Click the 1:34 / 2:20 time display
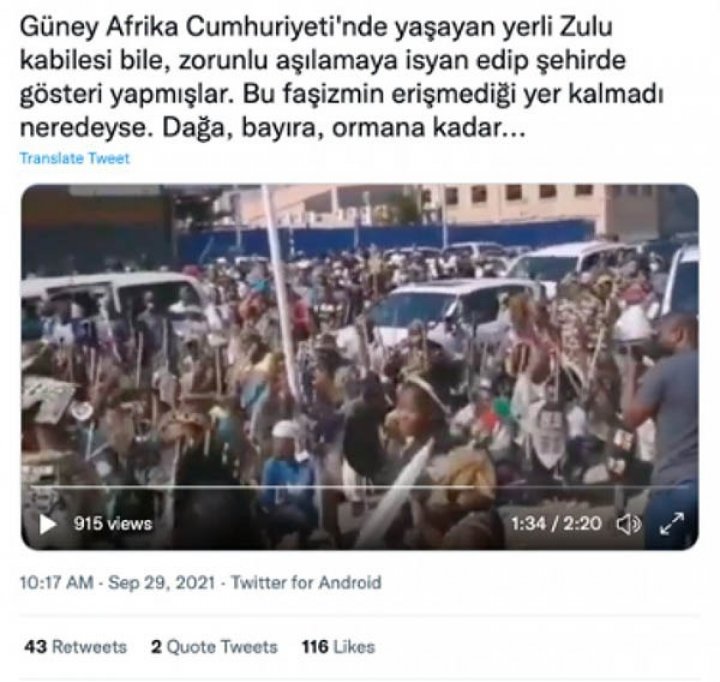This screenshot has width=720, height=682. (556, 524)
